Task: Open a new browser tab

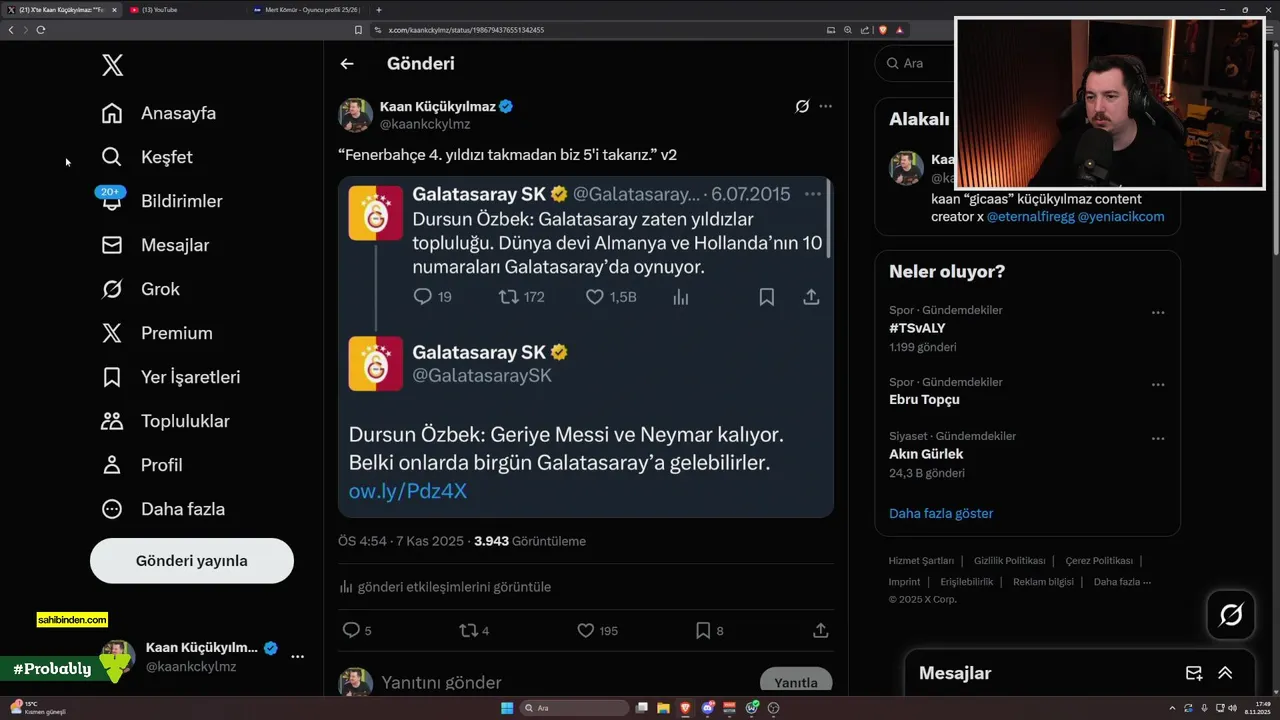Action: (x=379, y=10)
